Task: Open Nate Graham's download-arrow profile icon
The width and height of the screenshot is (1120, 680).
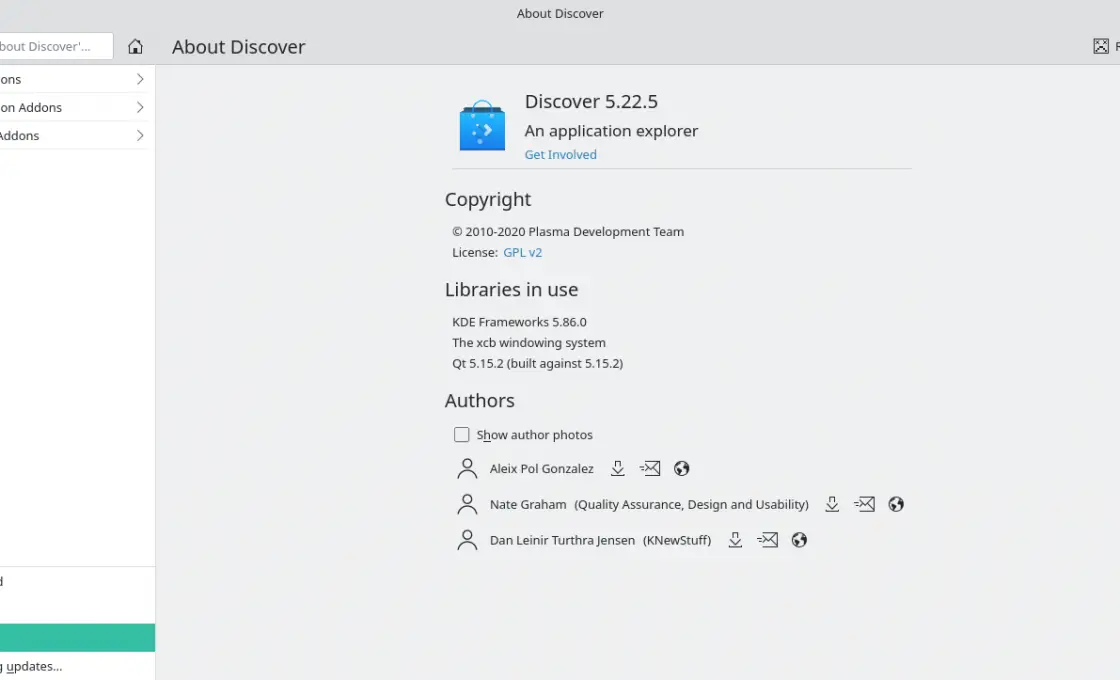Action: [x=832, y=504]
